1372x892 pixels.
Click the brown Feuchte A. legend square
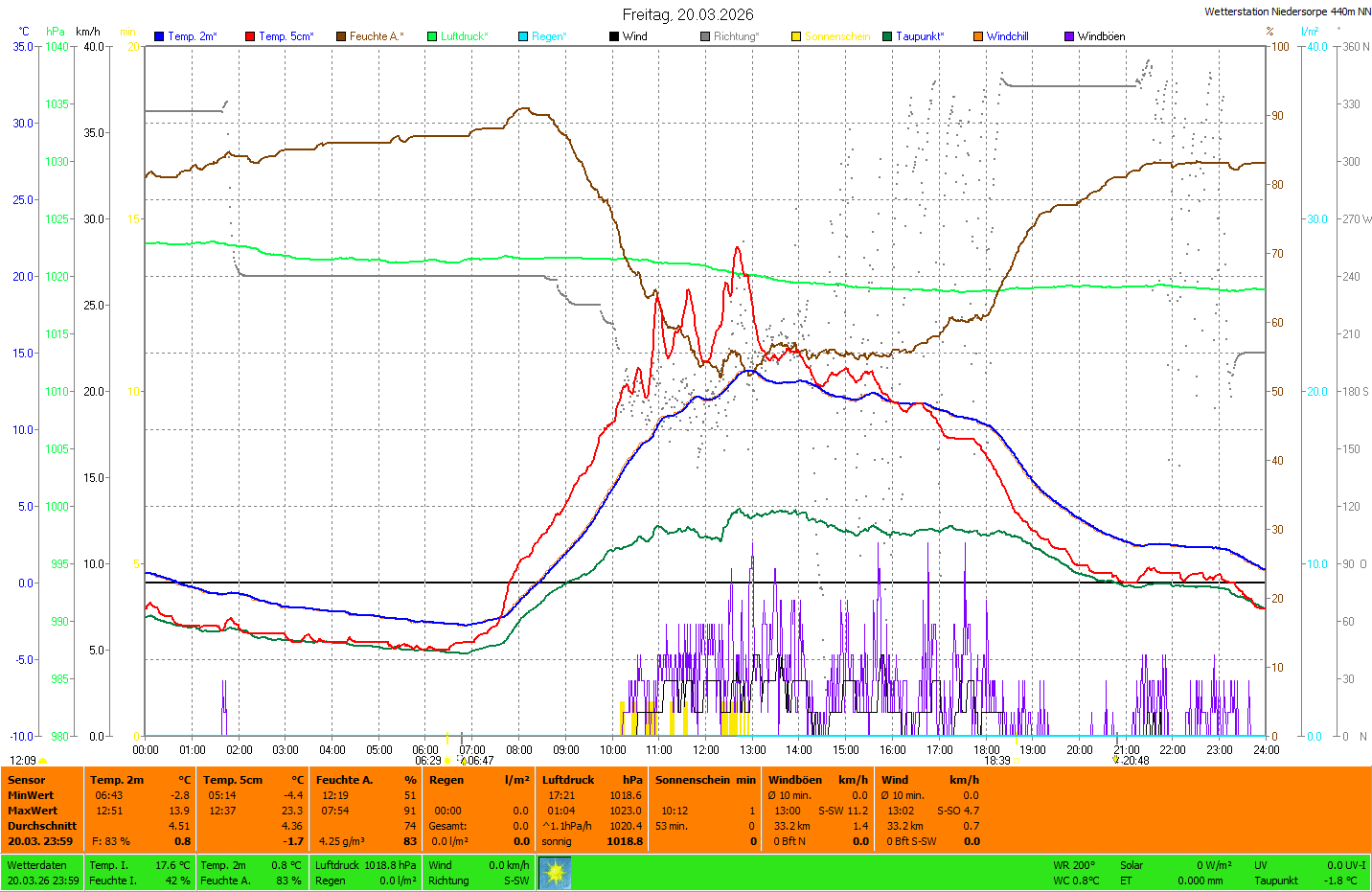(x=340, y=36)
